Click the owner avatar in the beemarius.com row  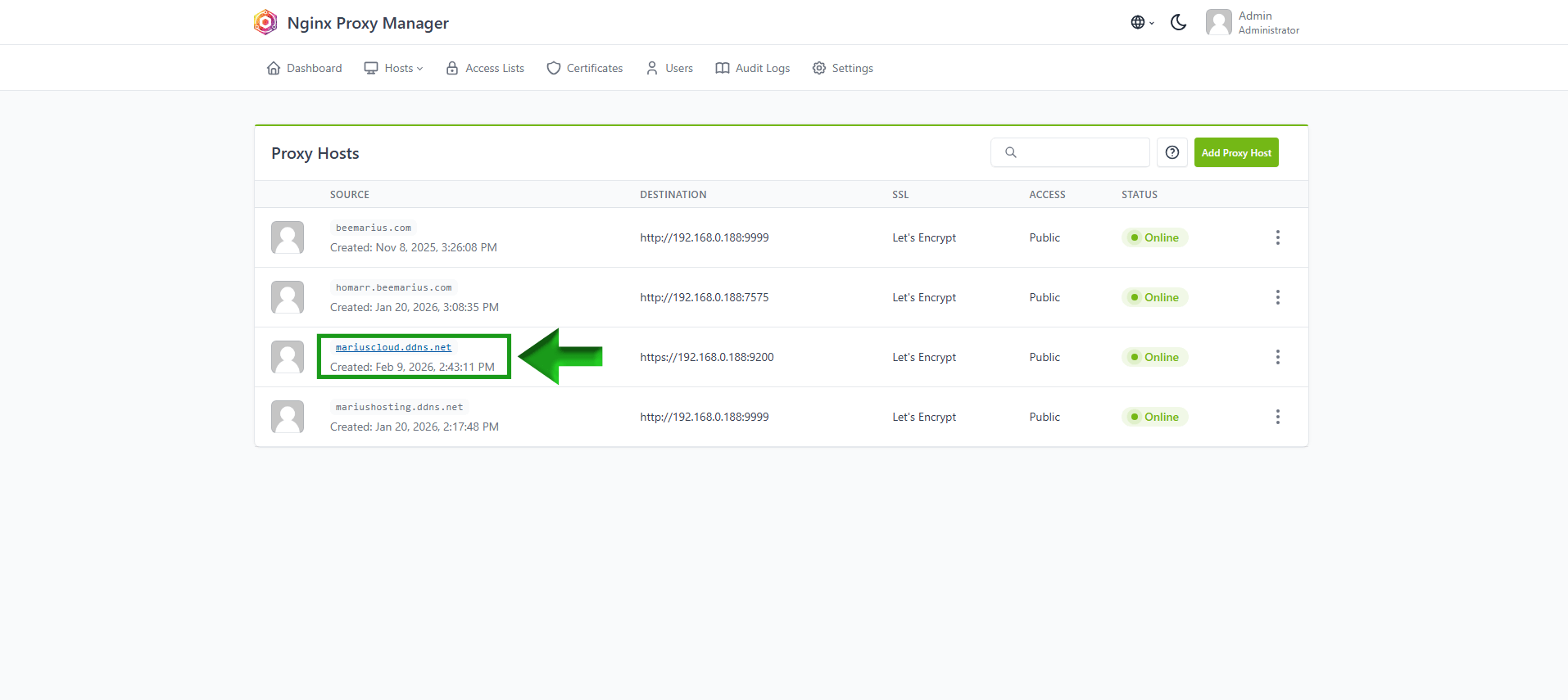pos(288,237)
